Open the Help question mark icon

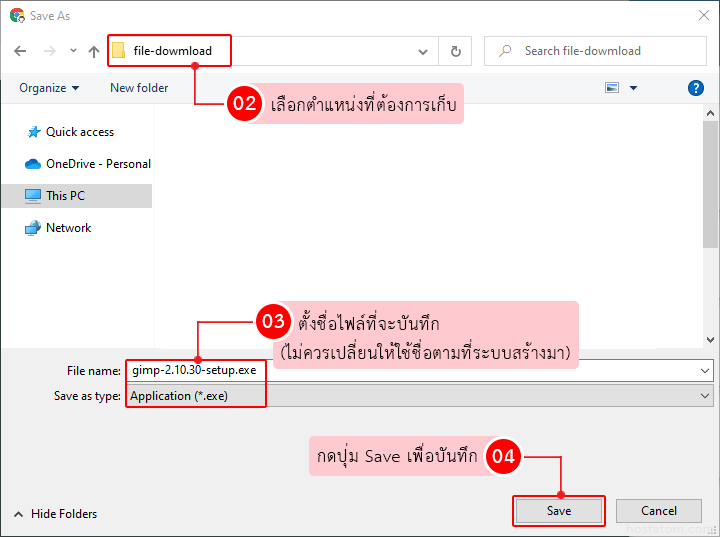[x=696, y=88]
